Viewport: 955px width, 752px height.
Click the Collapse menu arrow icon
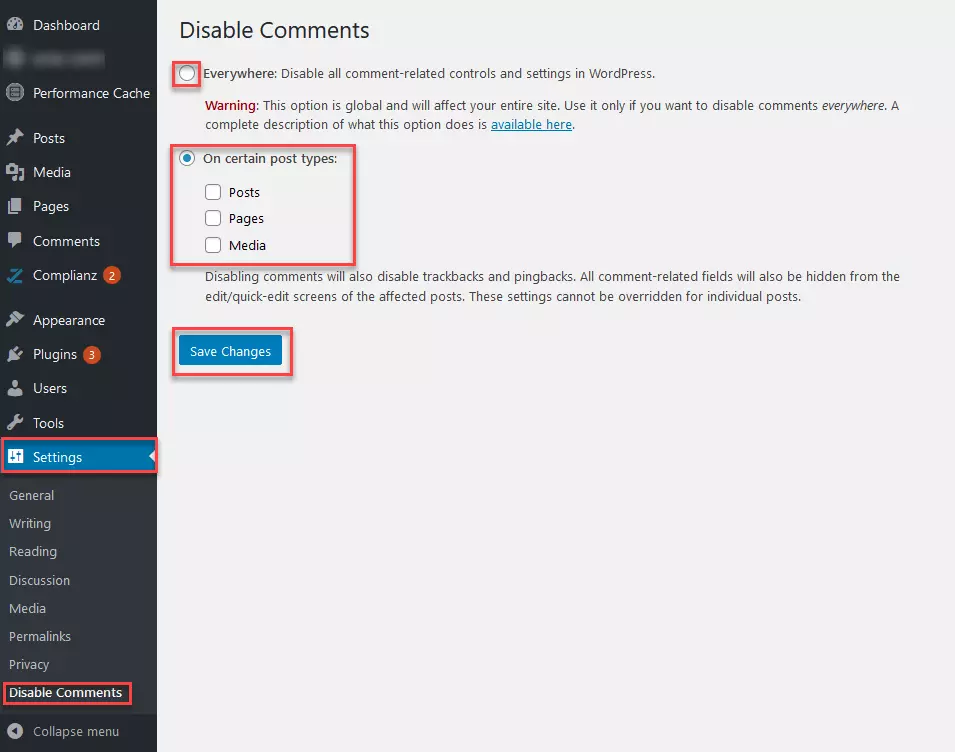[x=15, y=731]
